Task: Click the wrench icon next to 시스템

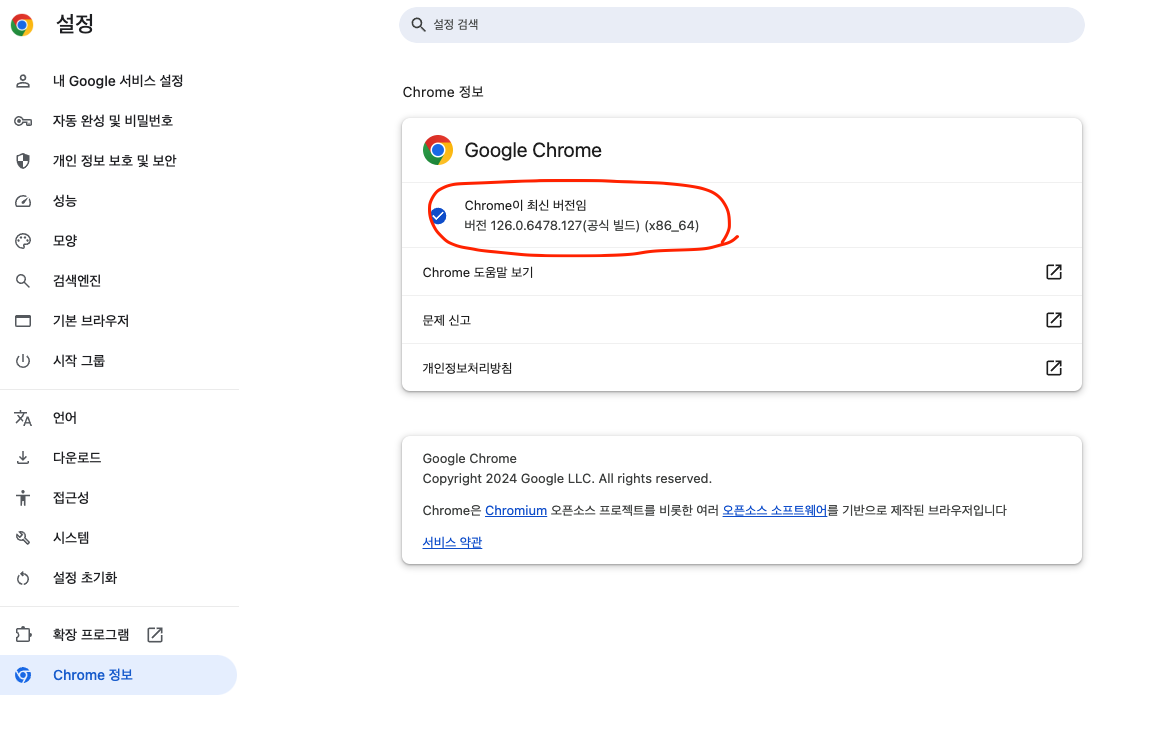Action: [23, 538]
